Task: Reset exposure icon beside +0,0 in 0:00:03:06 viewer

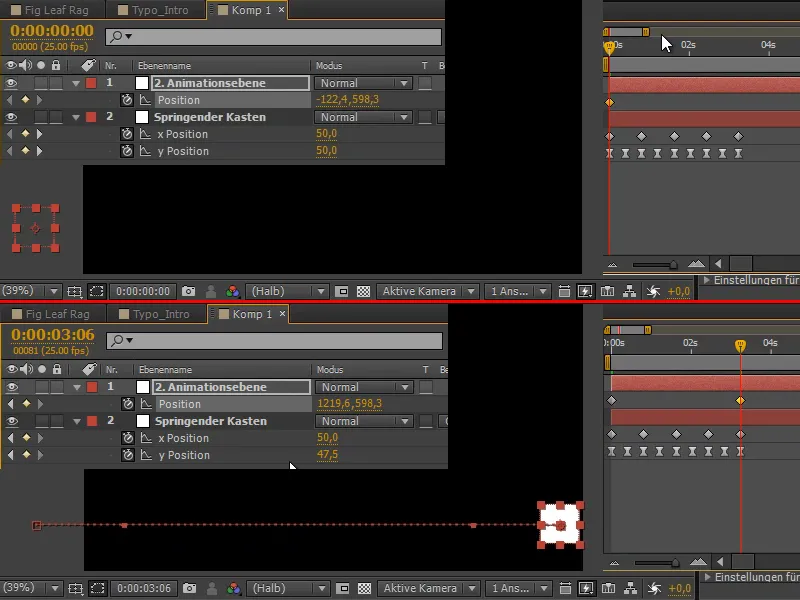Action: [x=654, y=588]
